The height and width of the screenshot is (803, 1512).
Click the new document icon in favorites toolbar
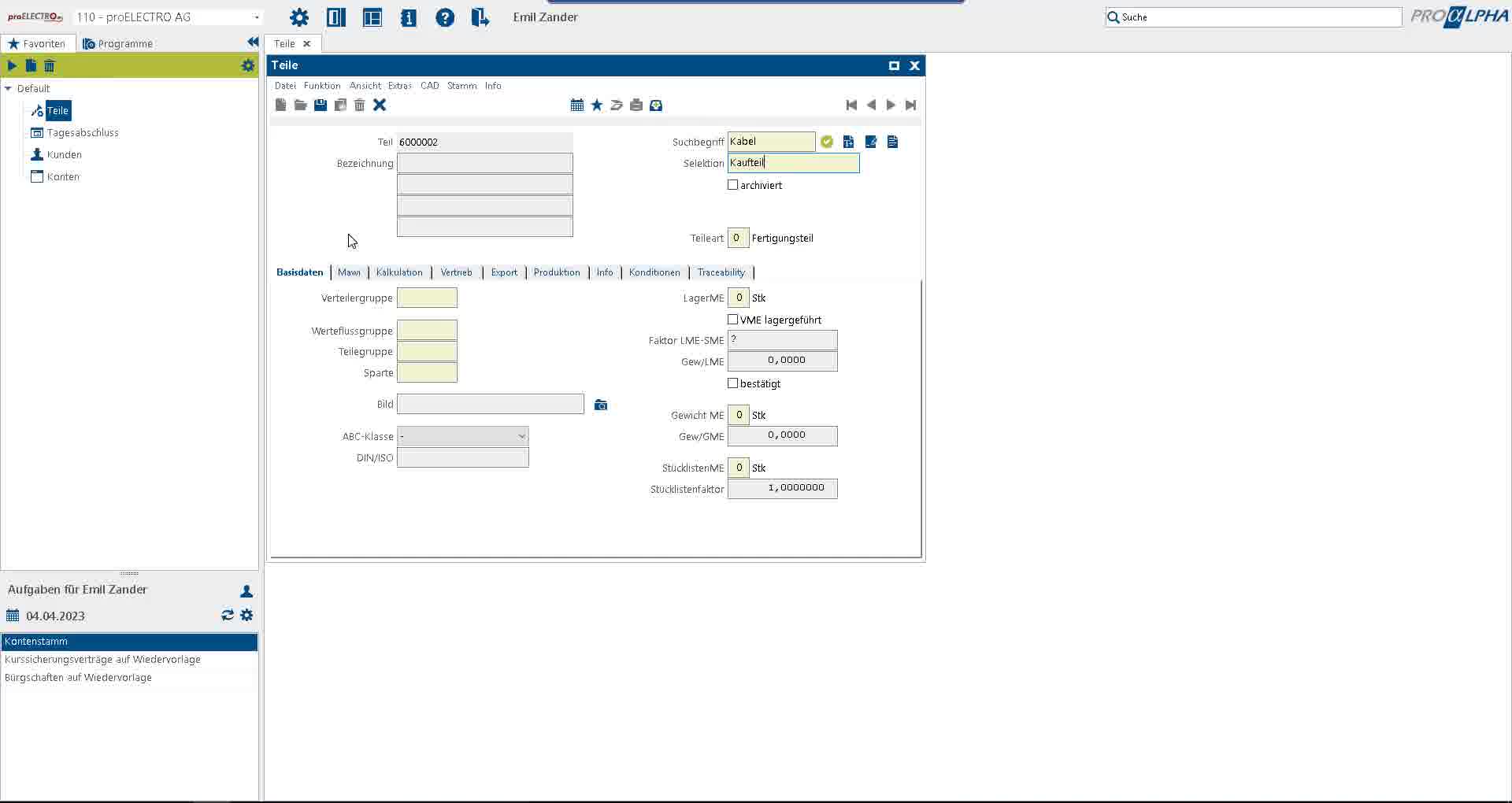[31, 65]
